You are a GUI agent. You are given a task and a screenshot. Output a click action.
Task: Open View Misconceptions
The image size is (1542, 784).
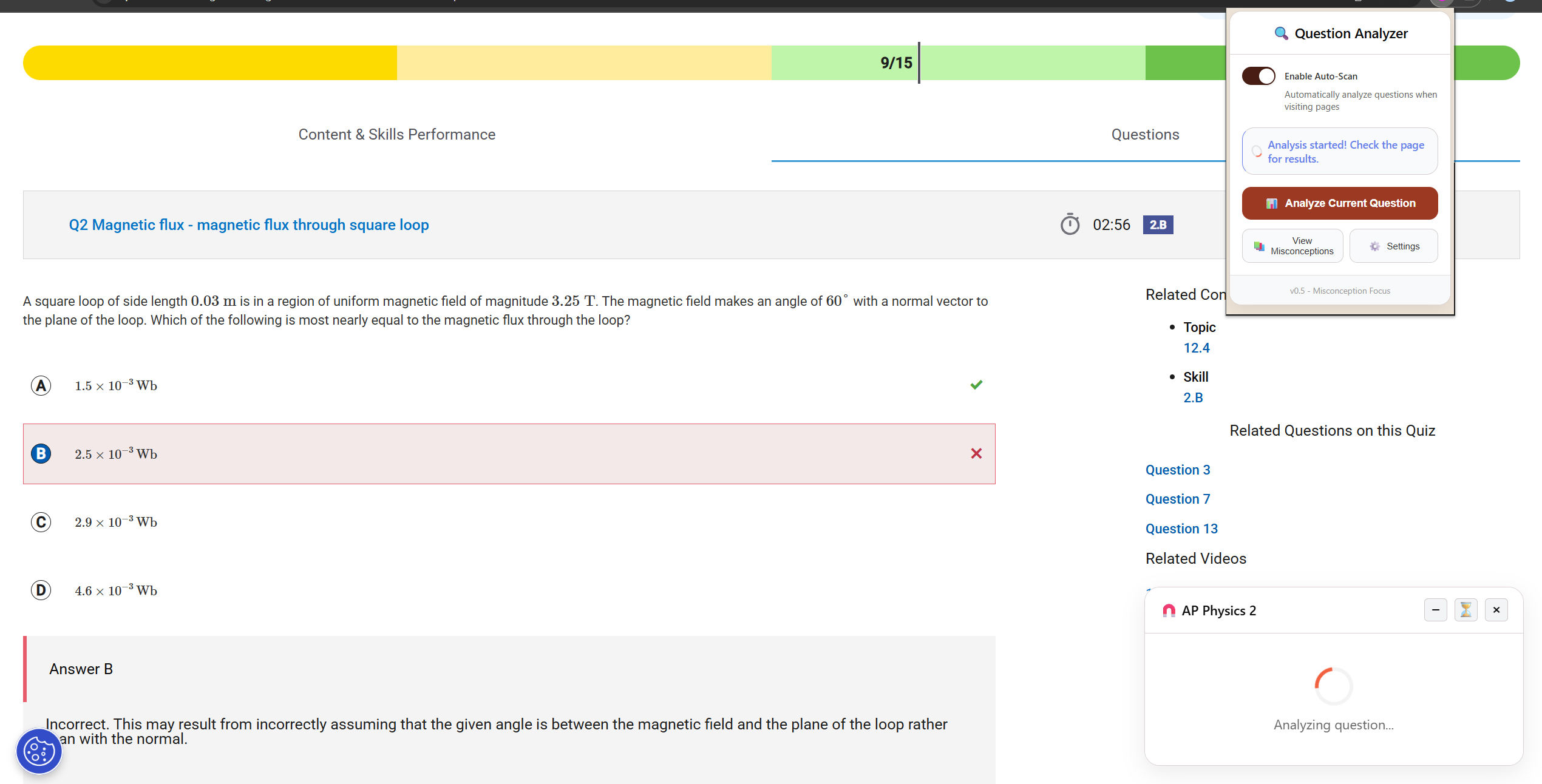point(1292,246)
